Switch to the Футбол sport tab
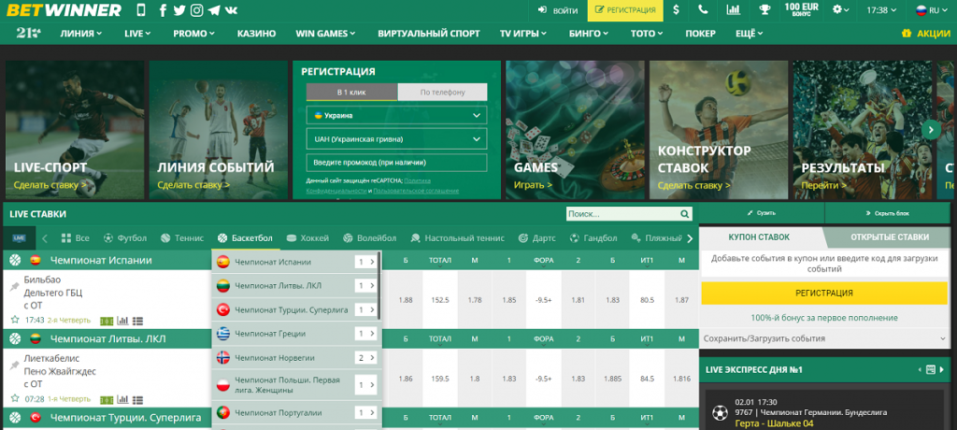Screen dimensions: 957x430 pyautogui.click(x=125, y=238)
